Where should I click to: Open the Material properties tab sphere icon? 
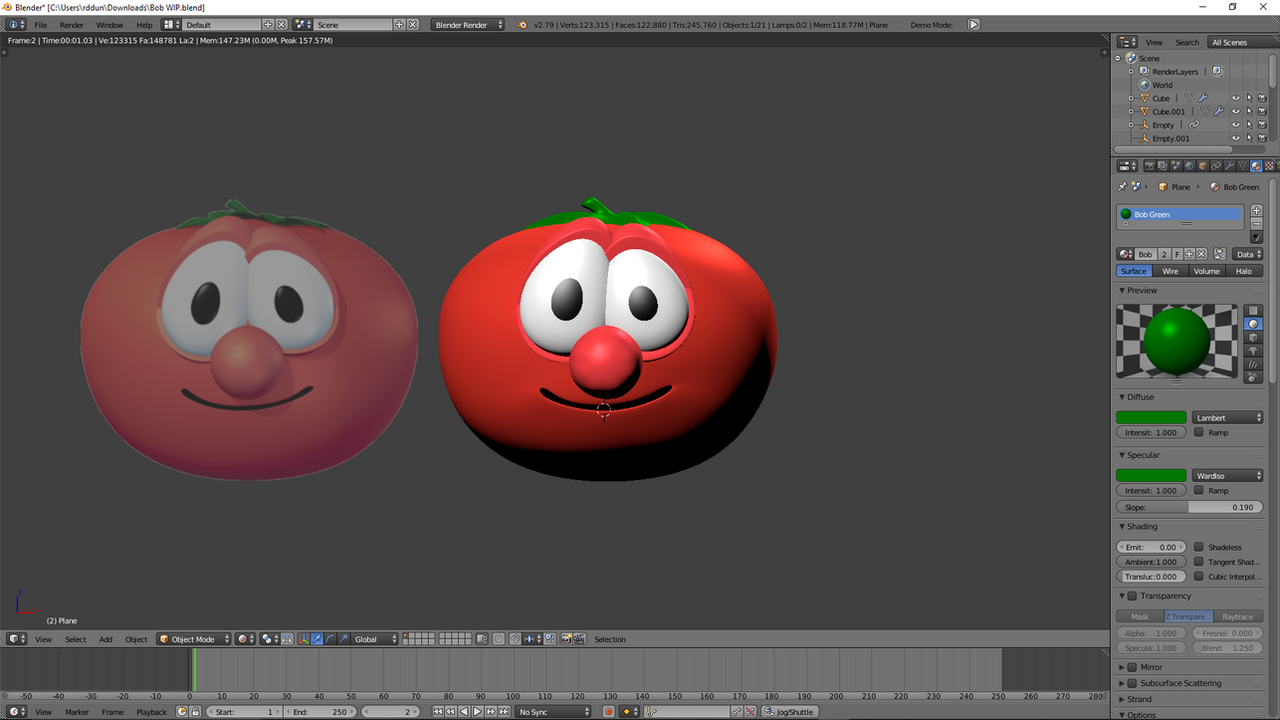tap(1256, 166)
